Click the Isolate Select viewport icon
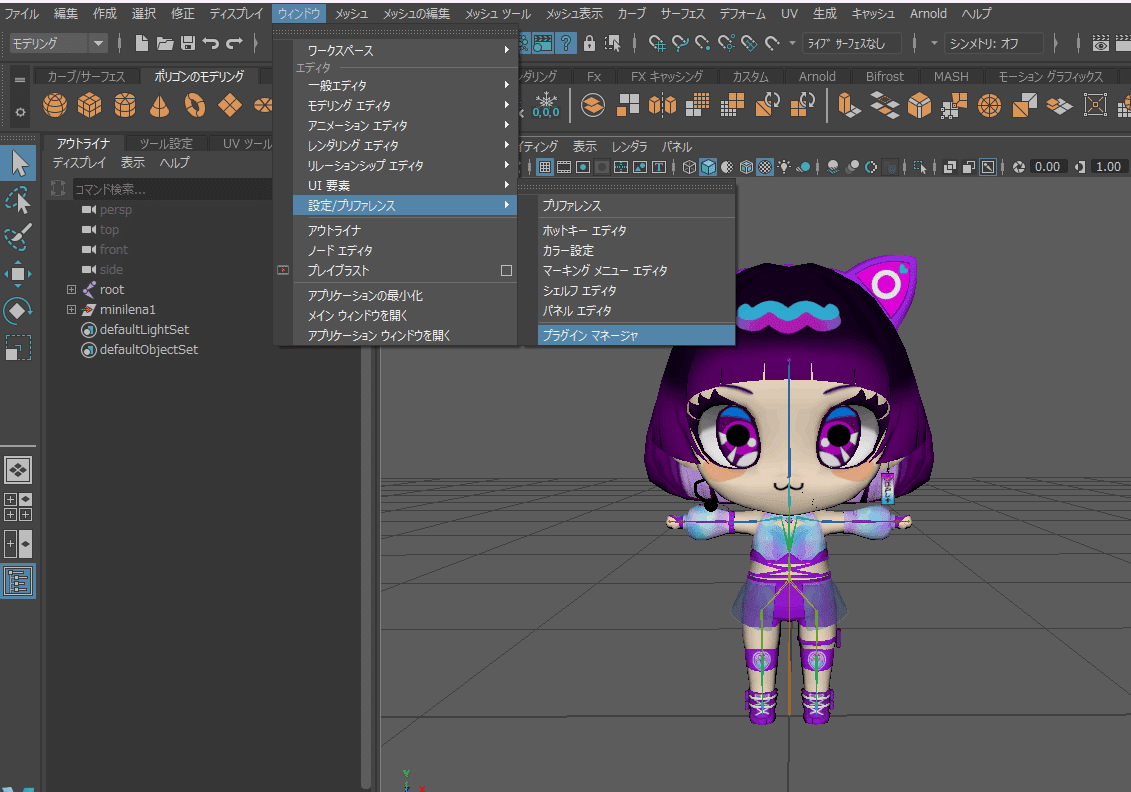1131x792 pixels. [x=920, y=167]
